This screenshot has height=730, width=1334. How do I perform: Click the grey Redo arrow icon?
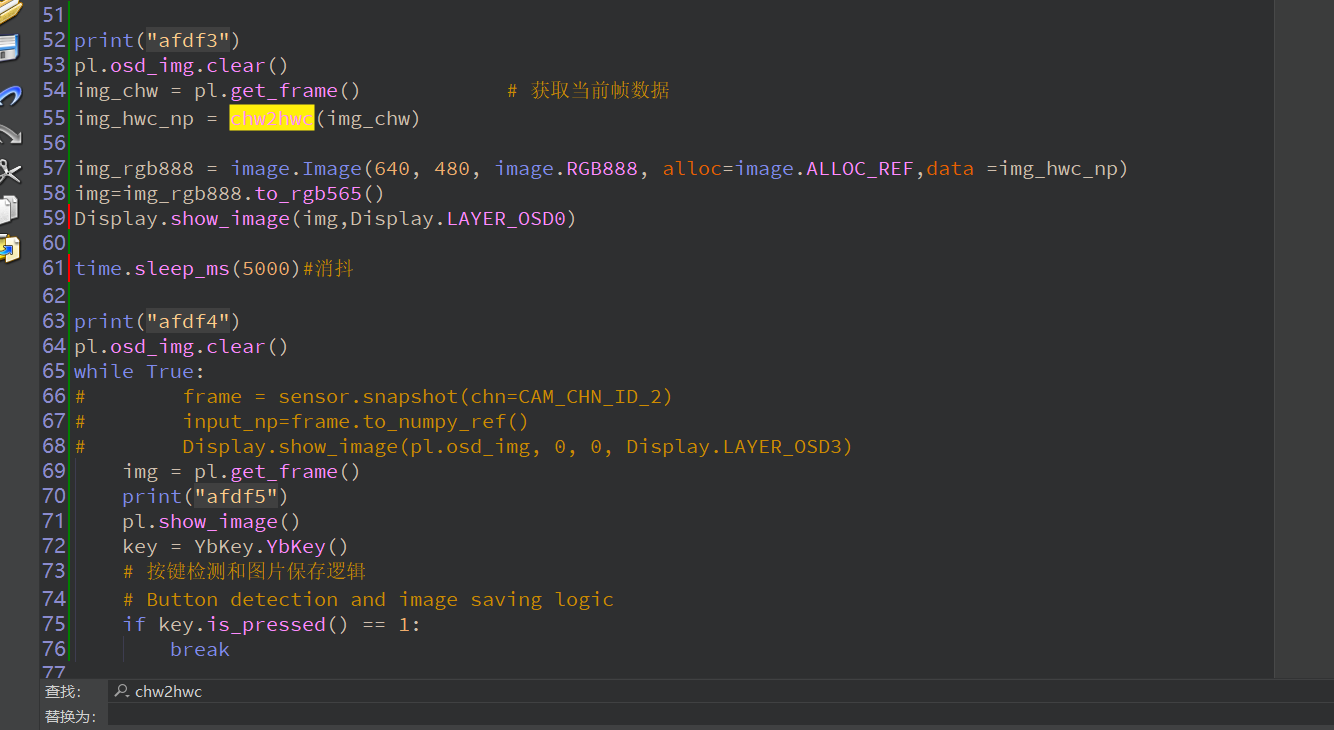[9, 133]
